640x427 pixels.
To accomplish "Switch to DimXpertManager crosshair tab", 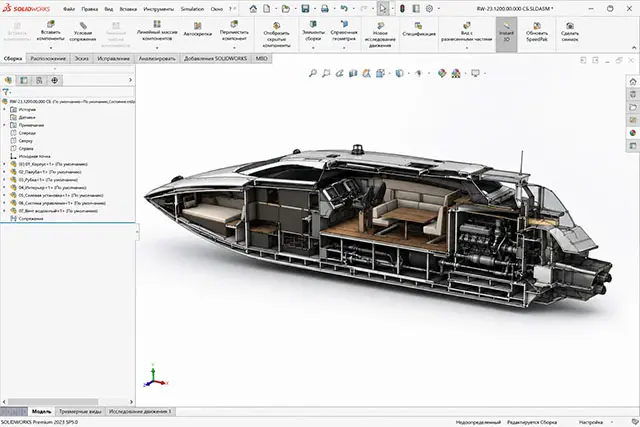I will [55, 80].
